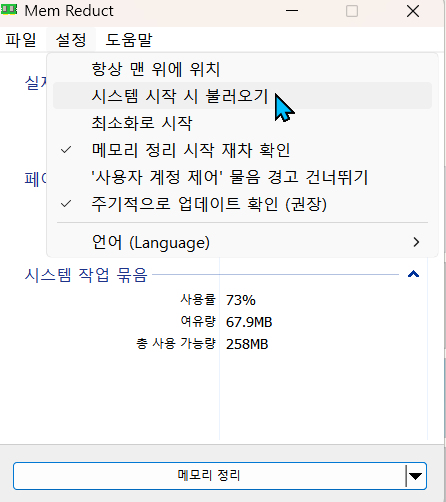Click the 시스템 작업 묶음 heading
Image resolution: width=446 pixels, height=502 pixels.
86,275
